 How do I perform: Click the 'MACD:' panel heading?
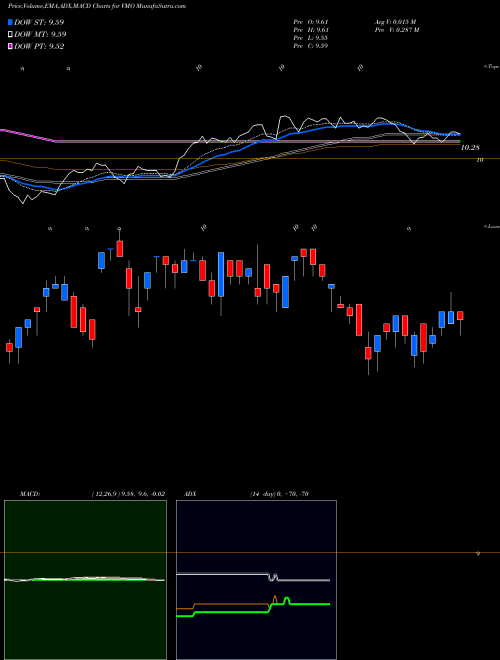point(30,494)
